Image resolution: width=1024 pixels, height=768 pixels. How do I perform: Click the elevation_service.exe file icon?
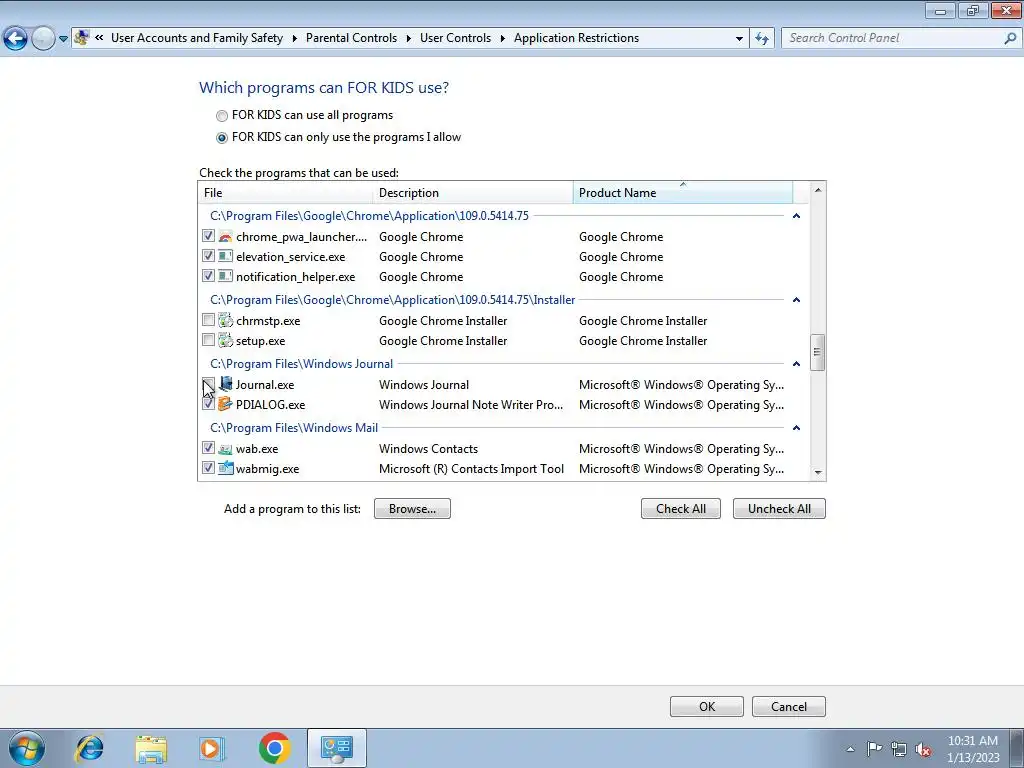click(225, 256)
